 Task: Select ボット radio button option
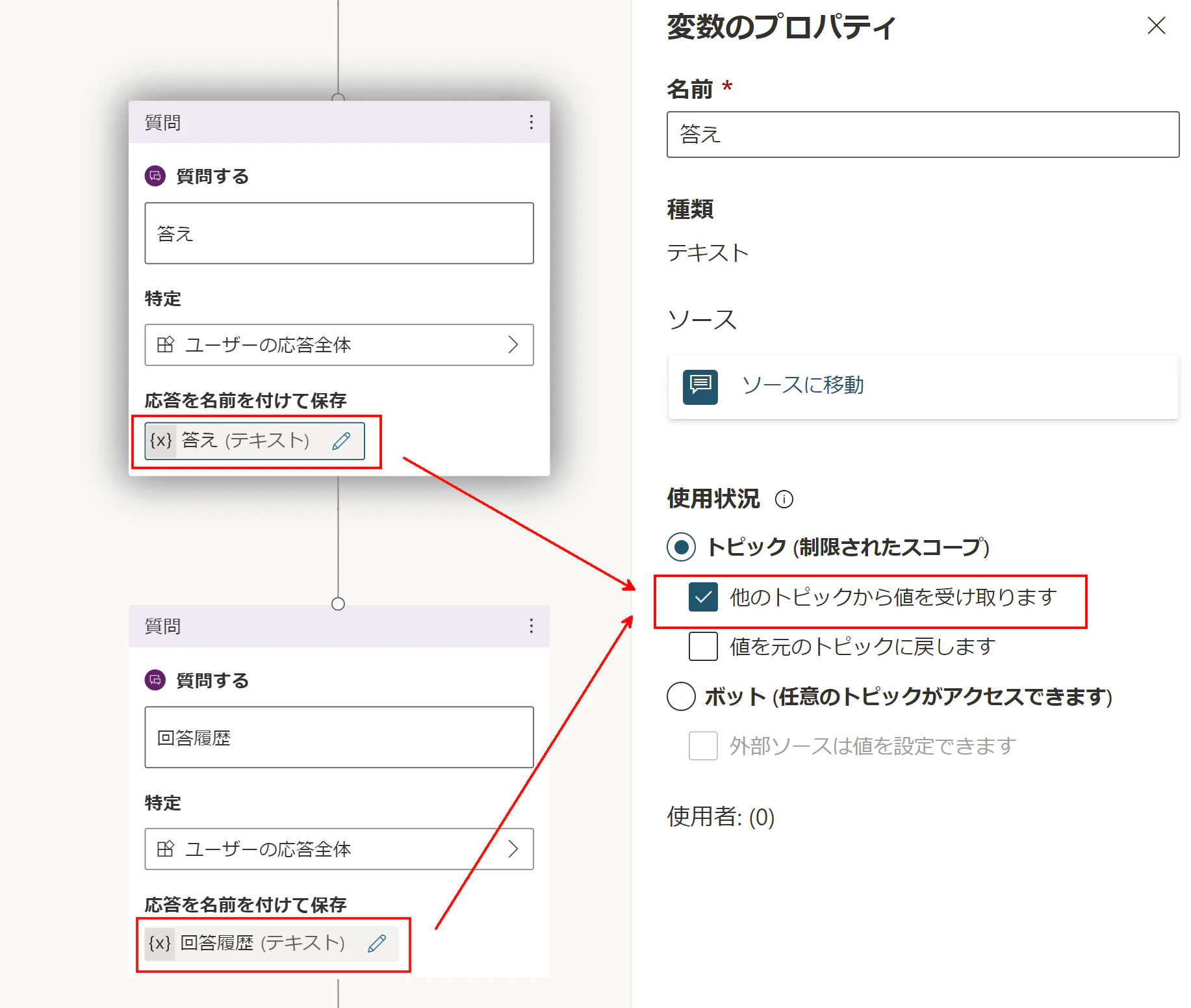tap(681, 696)
